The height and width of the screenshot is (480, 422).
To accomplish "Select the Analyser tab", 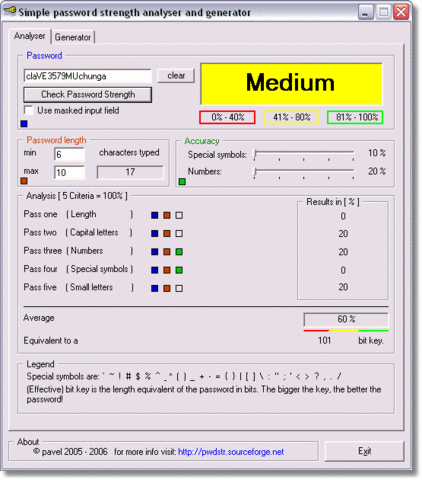I will tap(29, 36).
